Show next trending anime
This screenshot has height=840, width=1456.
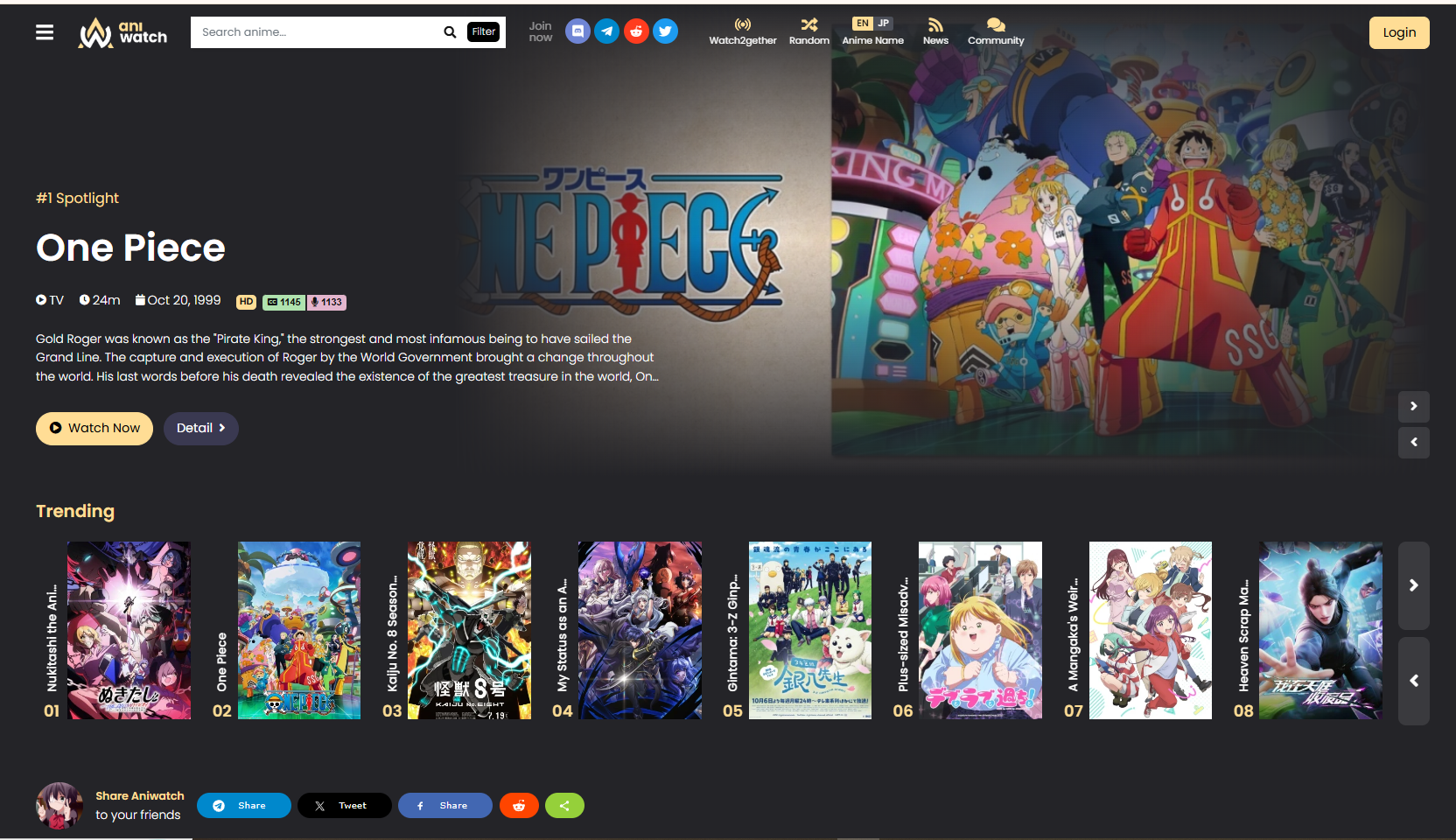coord(1414,585)
